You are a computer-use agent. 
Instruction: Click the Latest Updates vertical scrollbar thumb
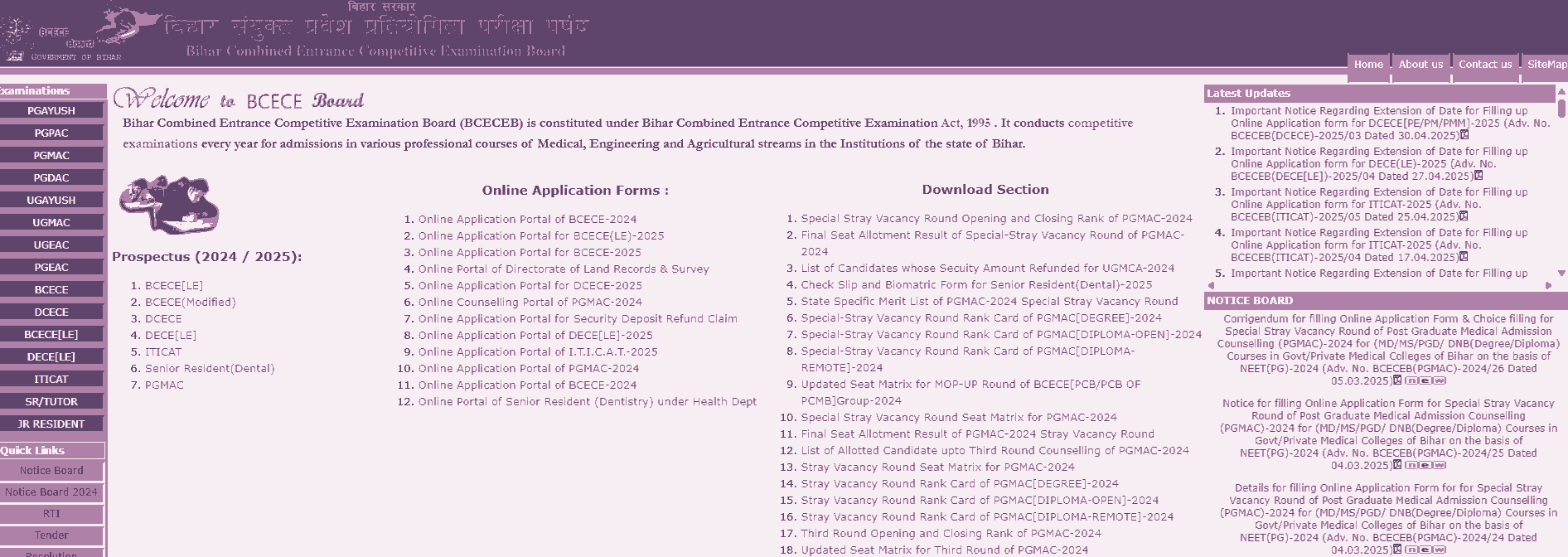1561,109
